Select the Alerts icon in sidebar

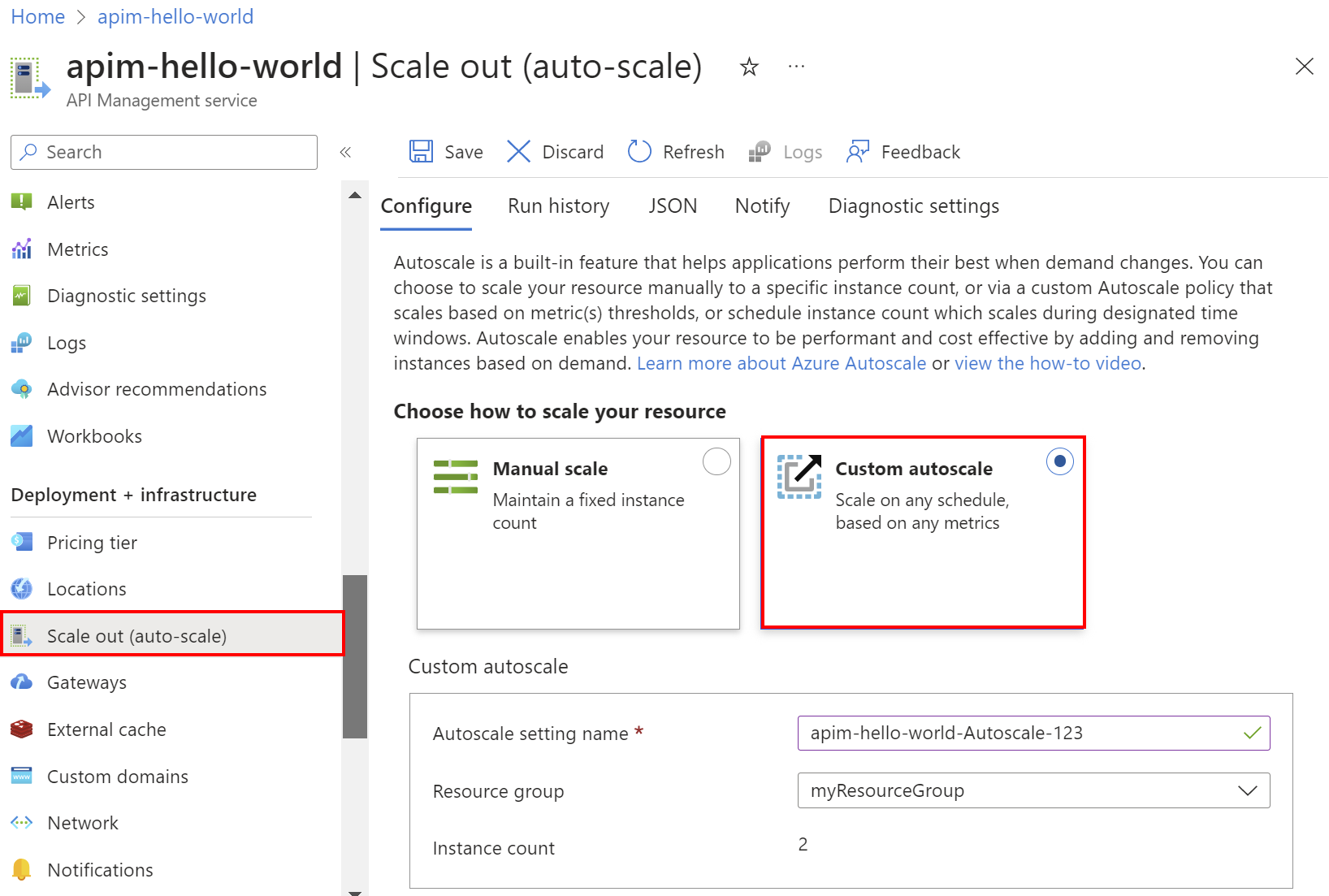(21, 201)
